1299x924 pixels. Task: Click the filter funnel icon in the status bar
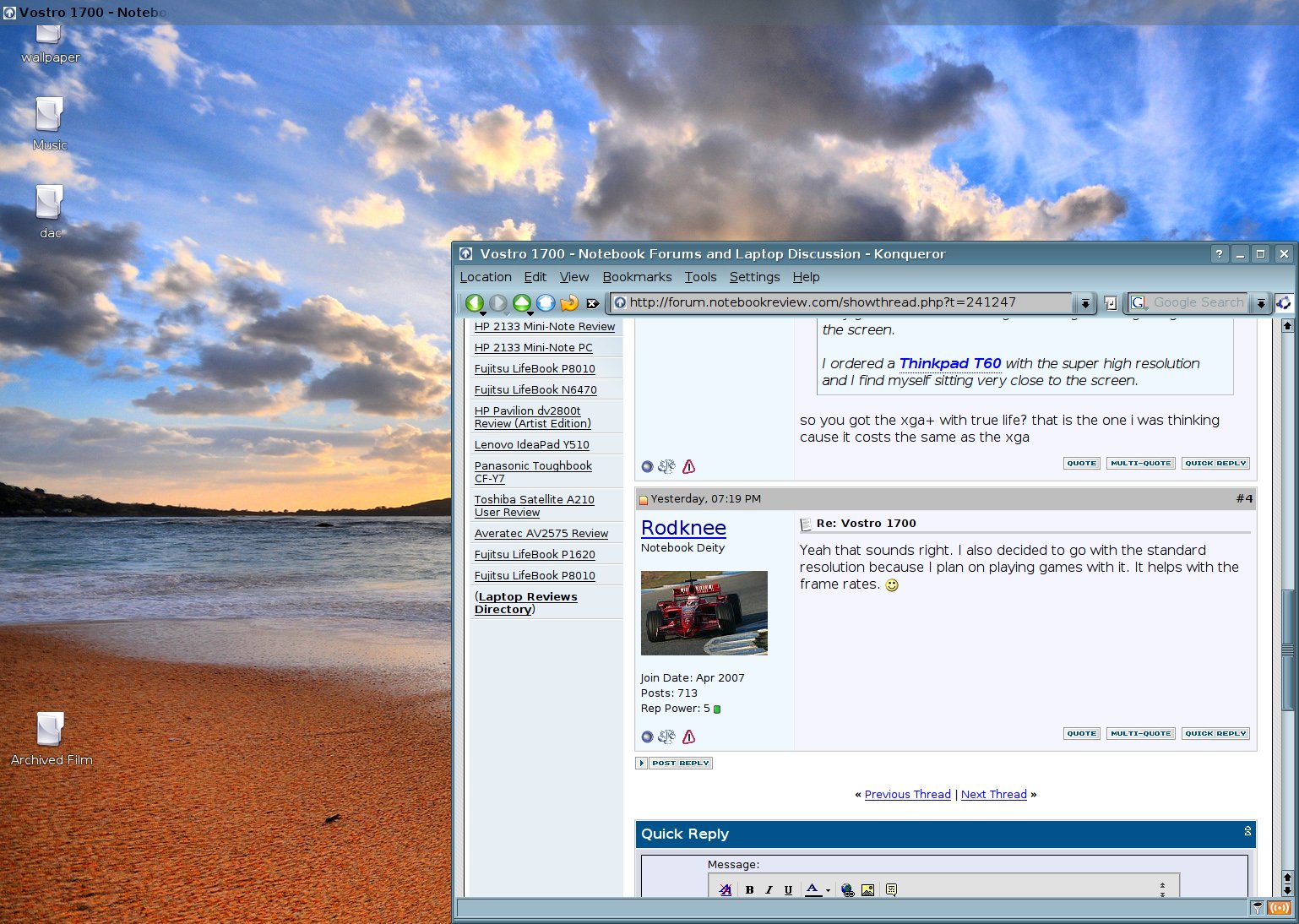coord(1258,908)
